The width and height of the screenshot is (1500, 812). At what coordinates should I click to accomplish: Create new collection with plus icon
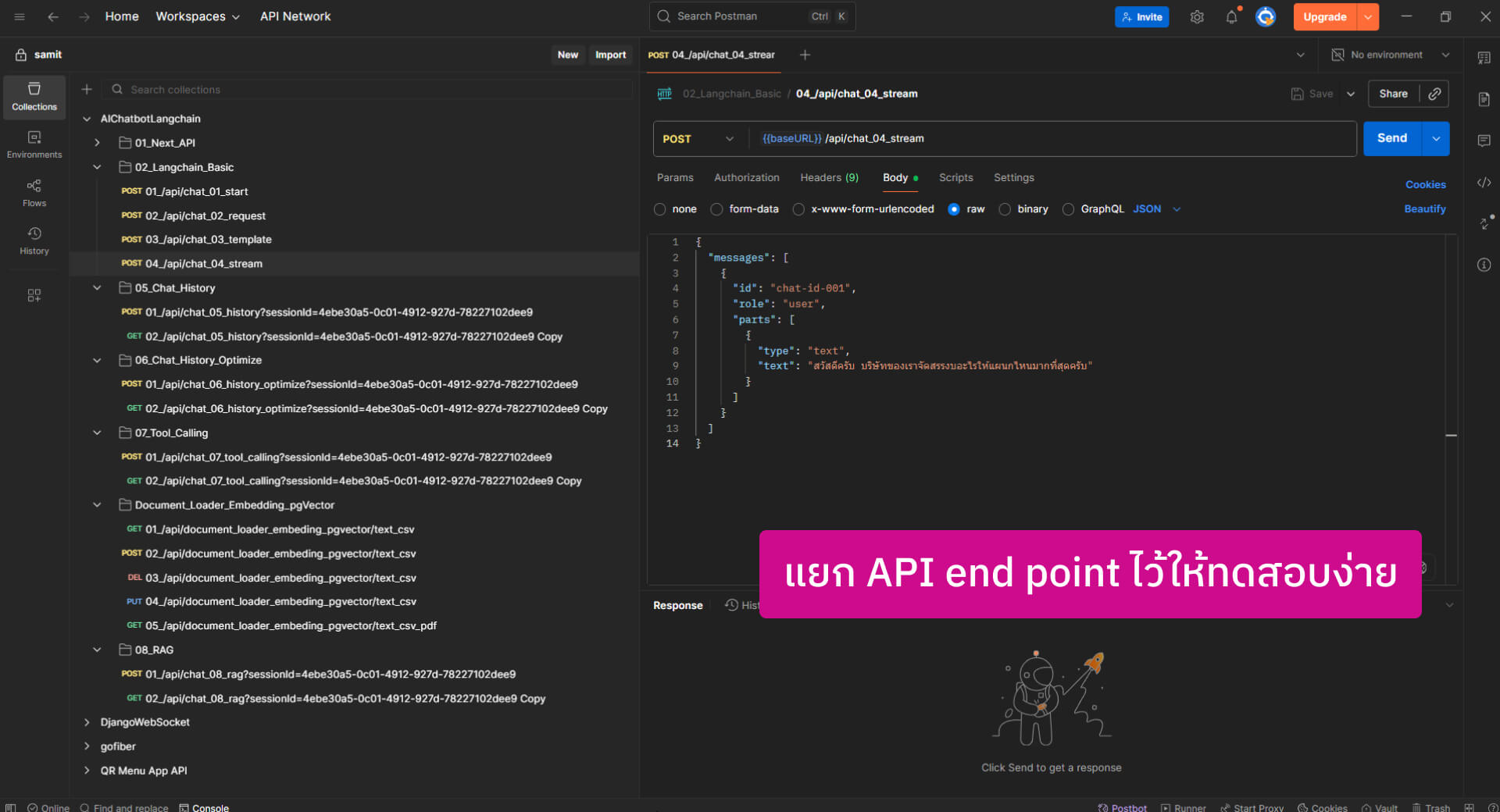pyautogui.click(x=87, y=89)
